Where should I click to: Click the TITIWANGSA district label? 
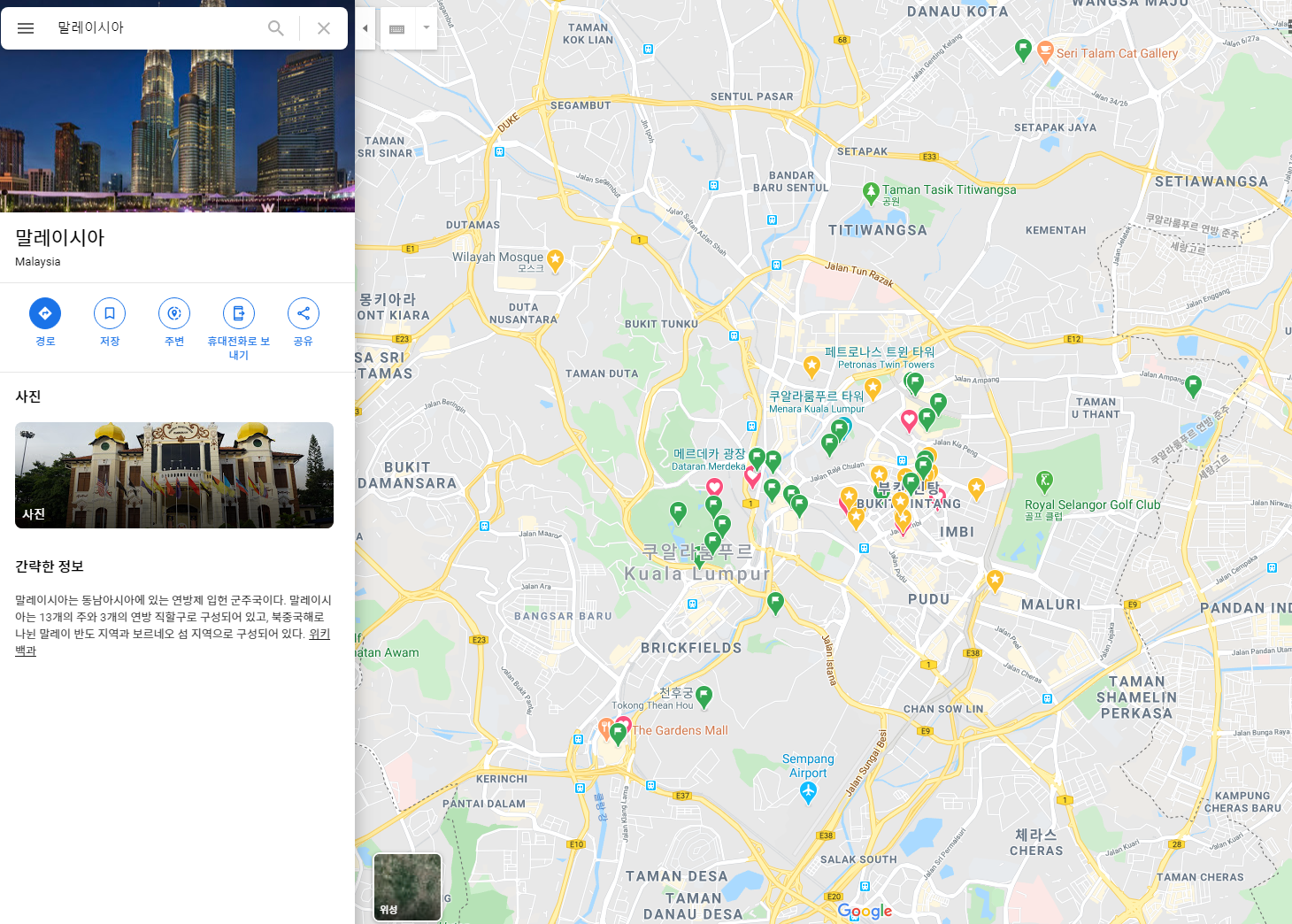(x=878, y=230)
